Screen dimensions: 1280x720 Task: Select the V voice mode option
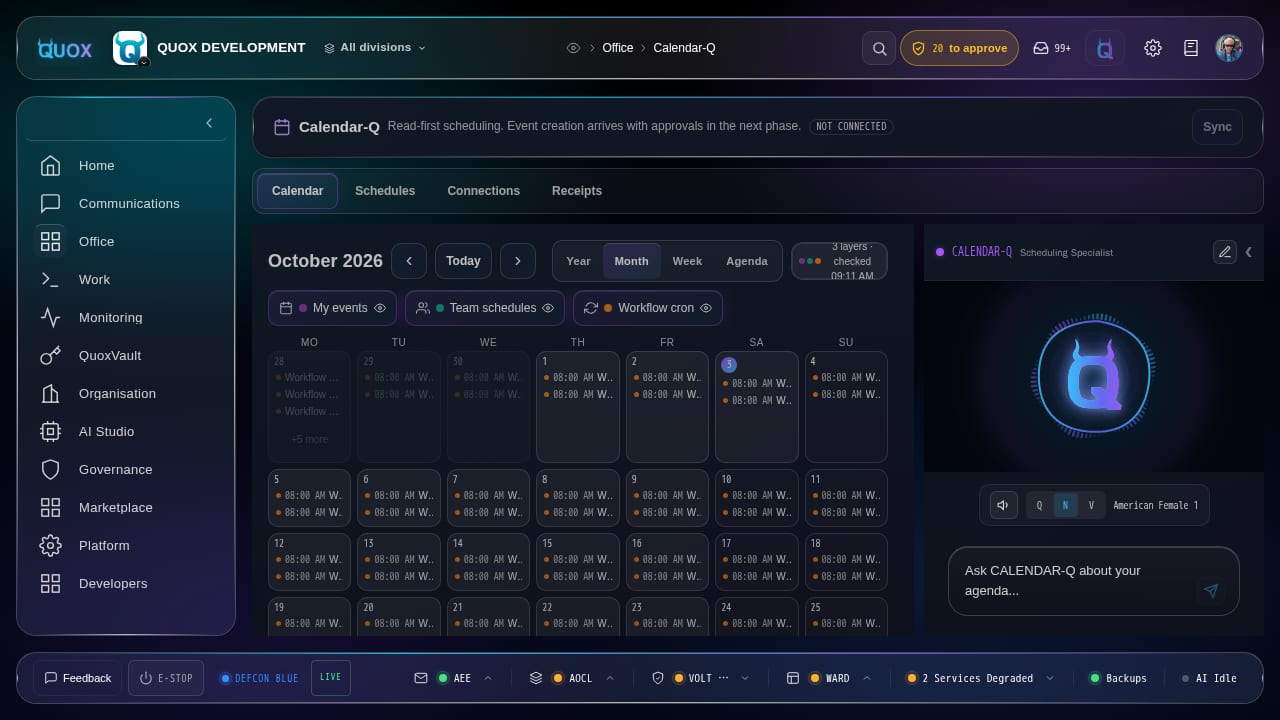[x=1091, y=505]
